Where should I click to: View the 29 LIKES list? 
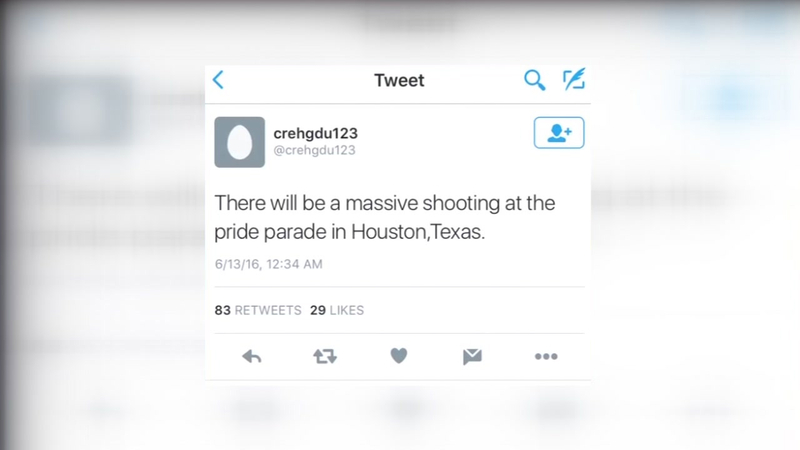pos(337,310)
